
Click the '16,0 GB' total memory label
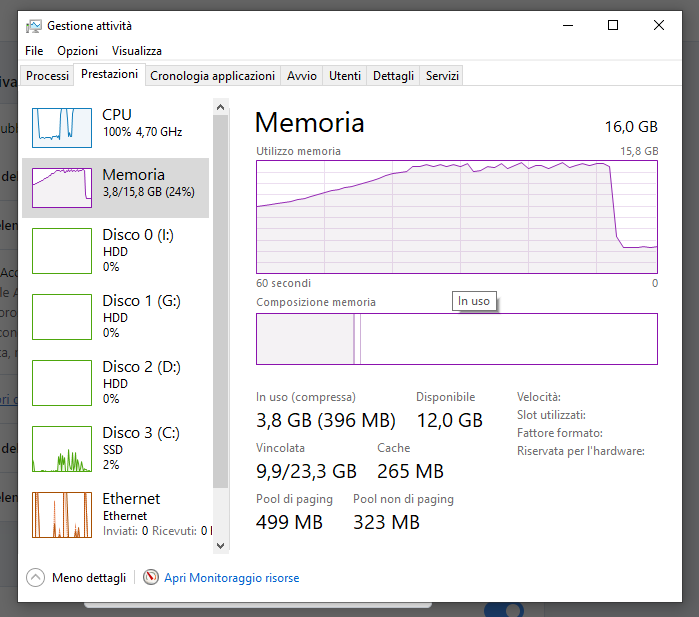tap(631, 127)
